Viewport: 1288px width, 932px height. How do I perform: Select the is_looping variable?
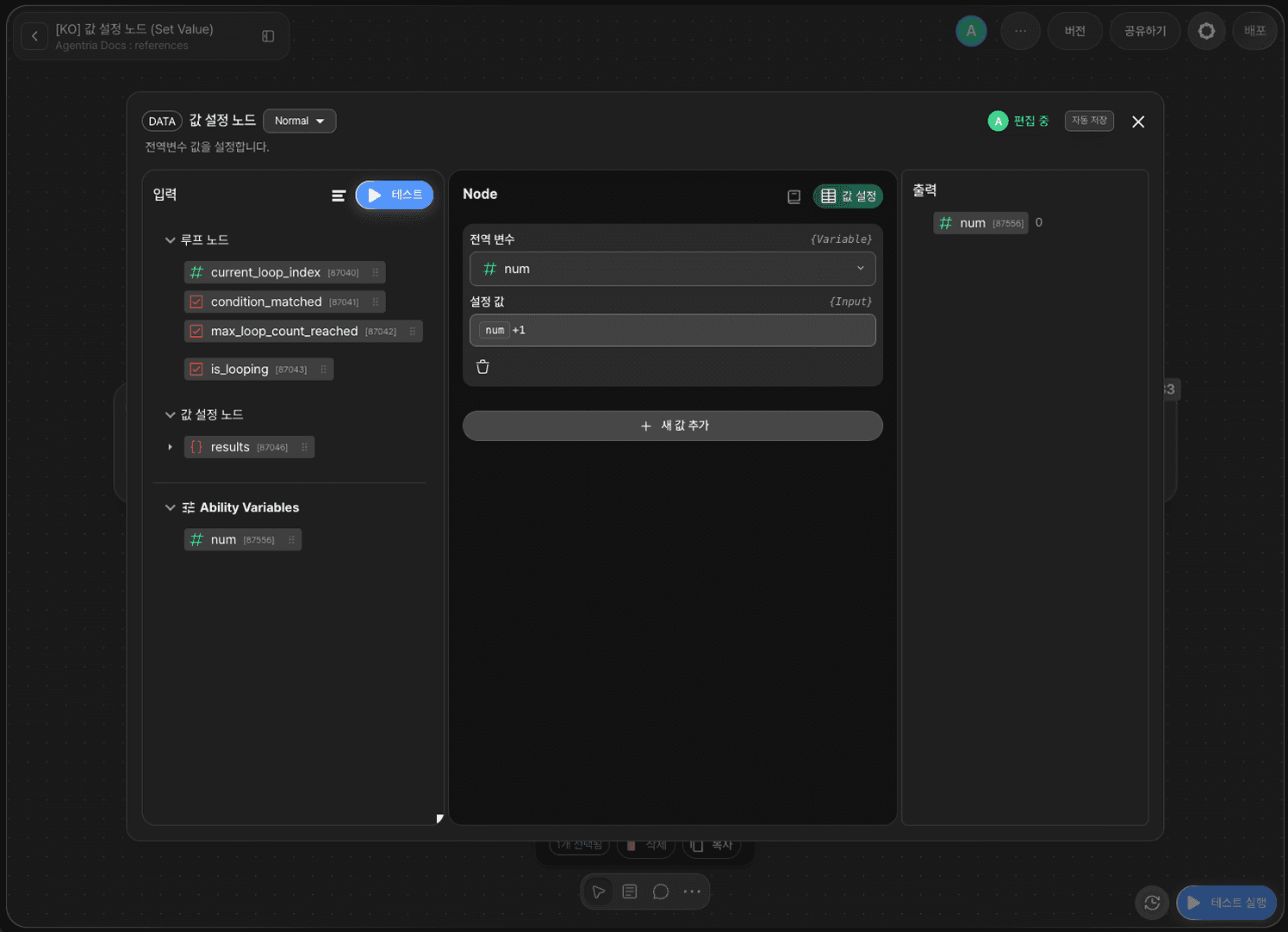(x=258, y=369)
